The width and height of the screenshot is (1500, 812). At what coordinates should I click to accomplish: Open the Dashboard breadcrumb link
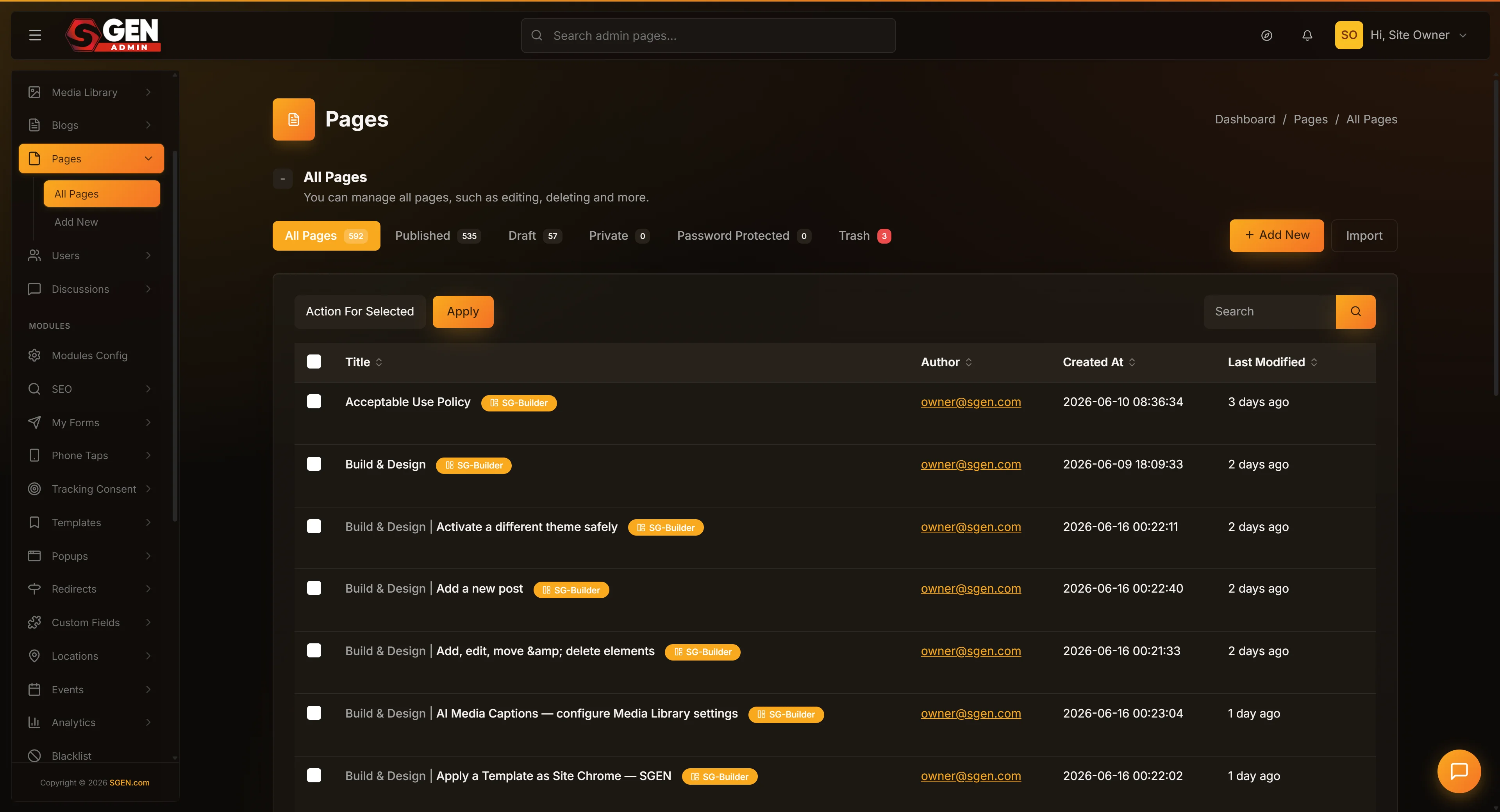click(1245, 119)
